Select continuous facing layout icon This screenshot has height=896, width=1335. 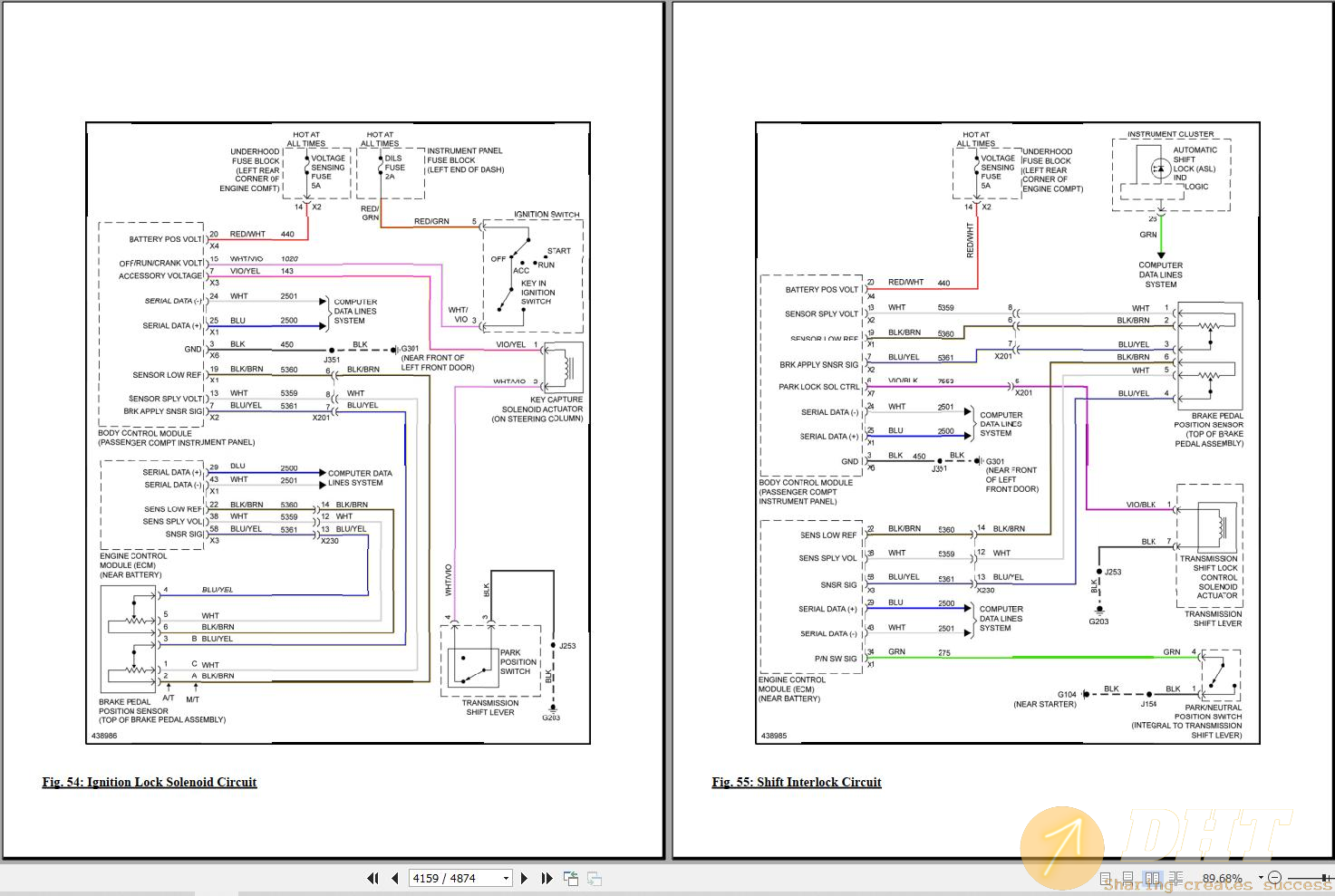1175,879
